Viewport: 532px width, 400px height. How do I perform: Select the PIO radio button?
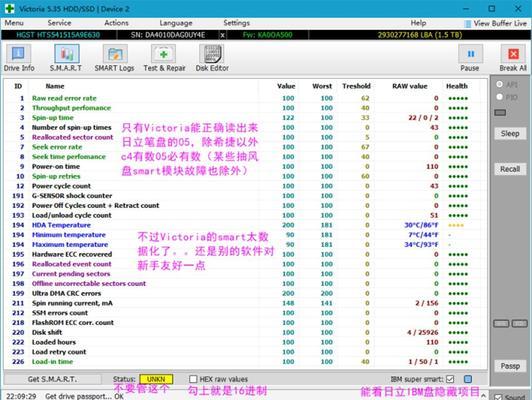(x=499, y=97)
